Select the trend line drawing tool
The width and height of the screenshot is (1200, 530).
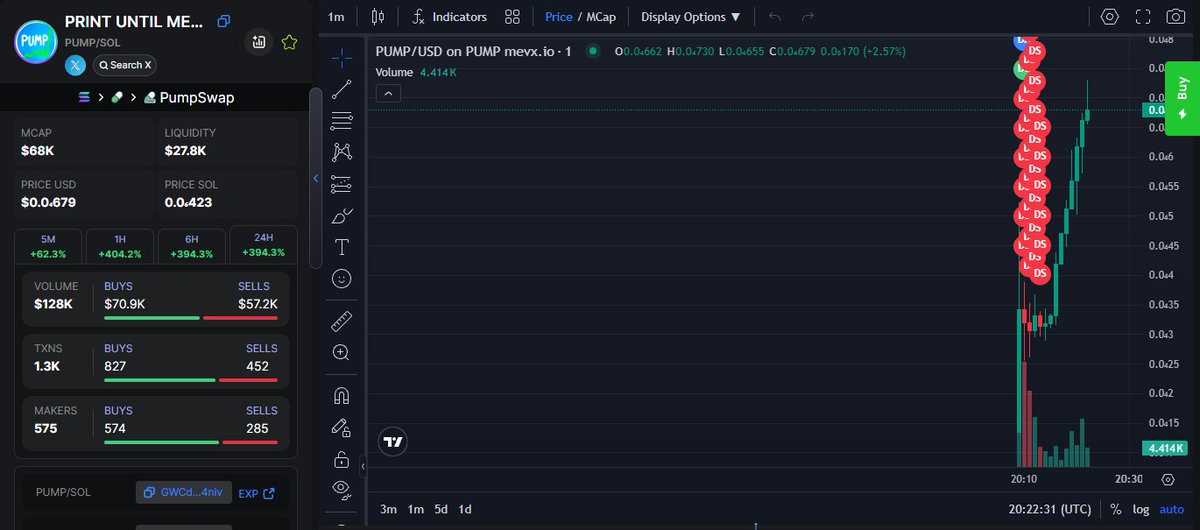coord(342,88)
